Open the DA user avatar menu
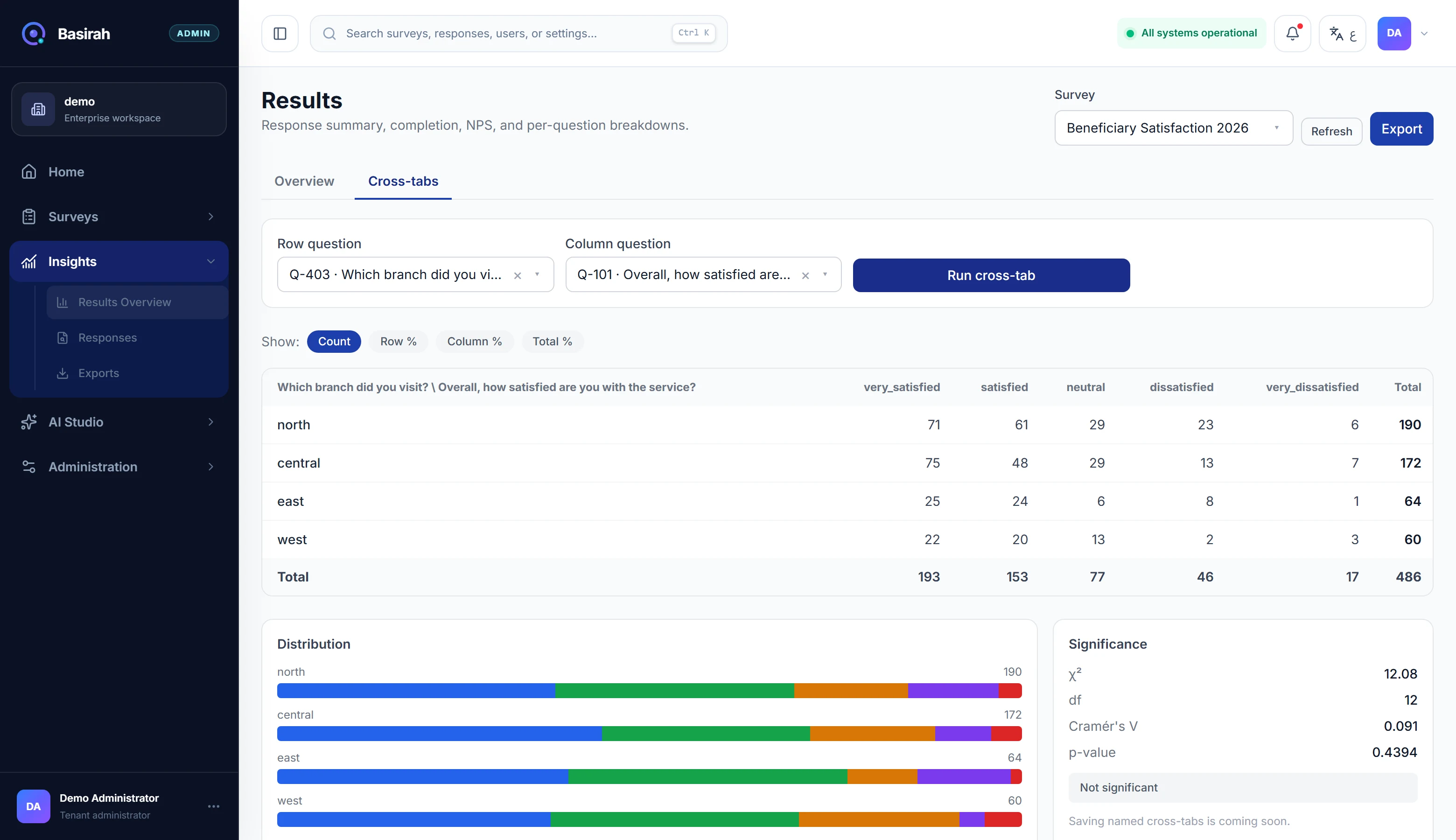The height and width of the screenshot is (840, 1456). pyautogui.click(x=1393, y=34)
